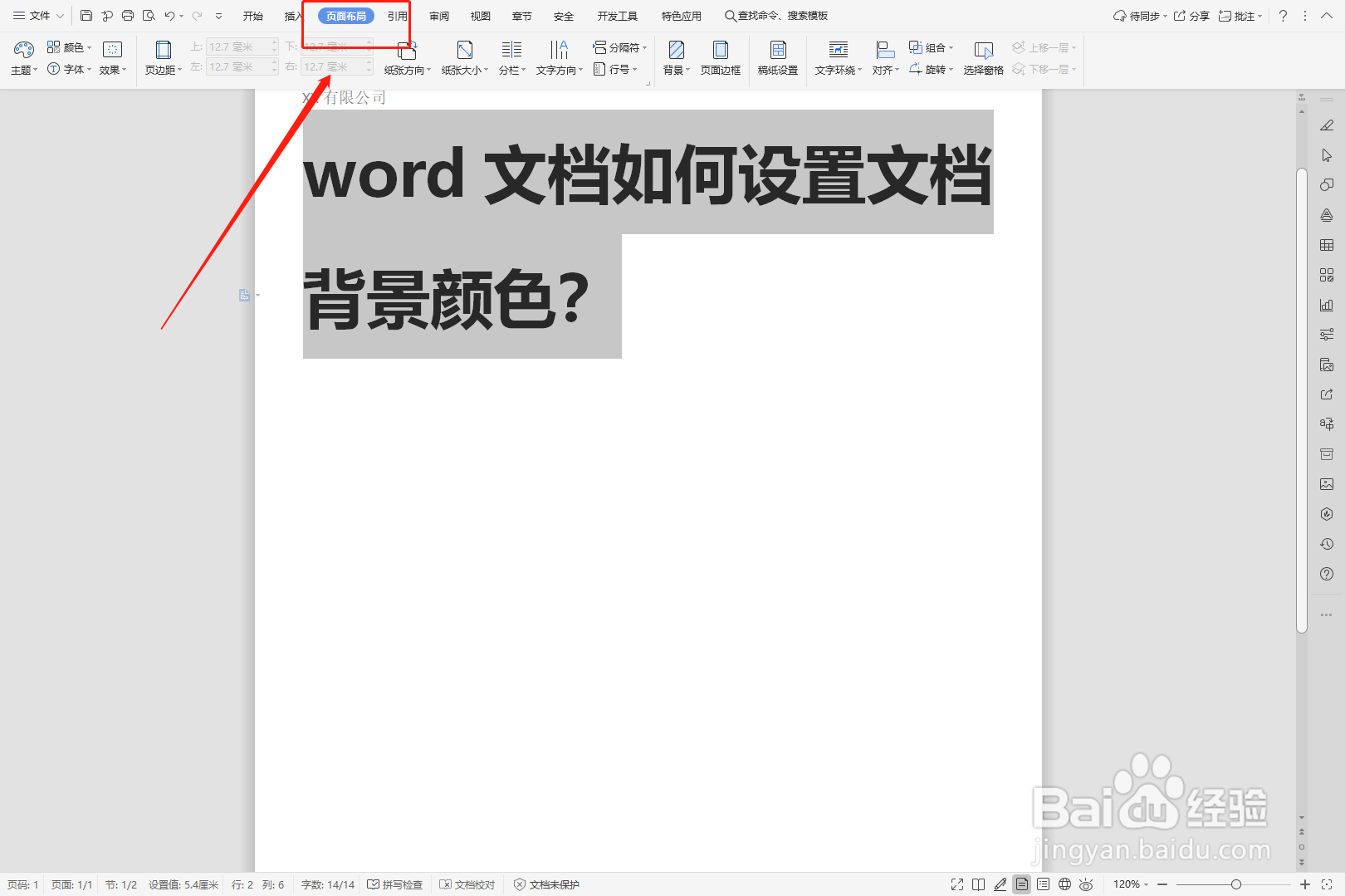Image resolution: width=1345 pixels, height=896 pixels.
Task: Click the bar chart icon in right sidebar
Action: click(x=1327, y=305)
